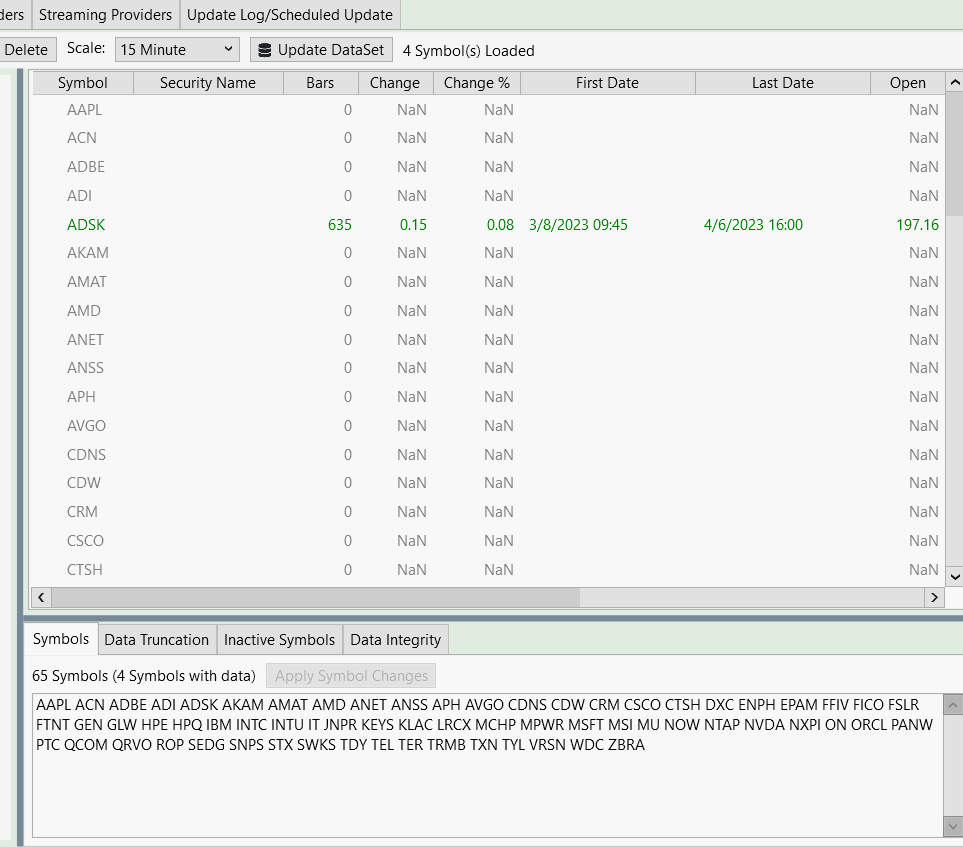Open the Scale 15 Minute dropdown
This screenshot has width=963, height=847.
point(177,49)
